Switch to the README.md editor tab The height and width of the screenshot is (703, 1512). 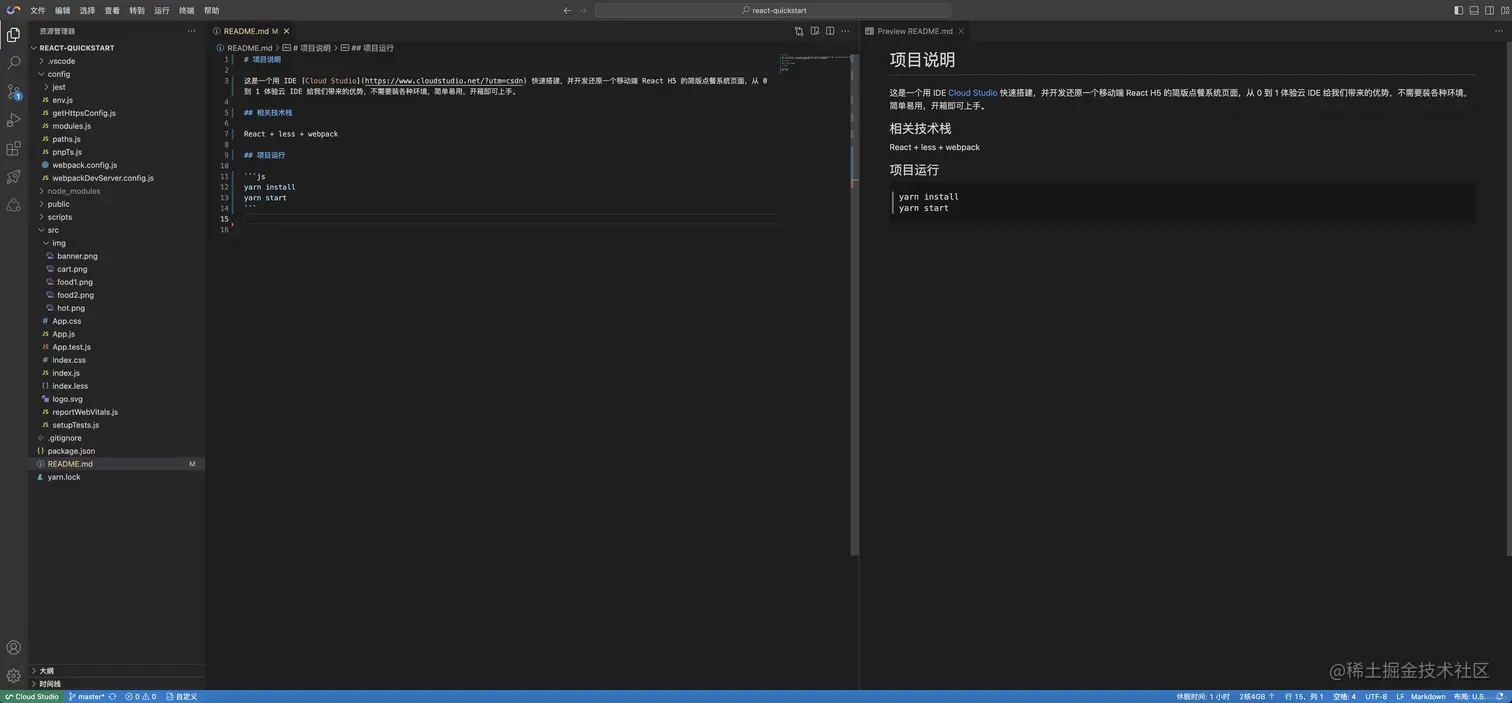click(x=251, y=31)
